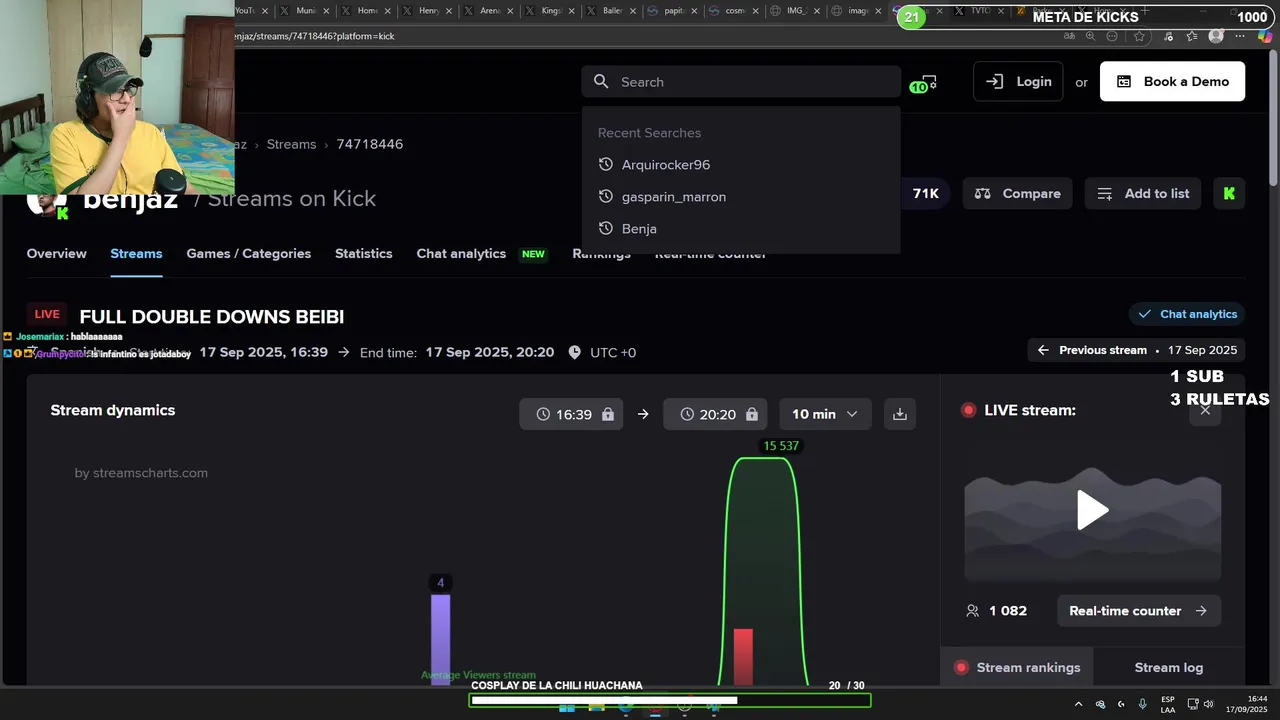Click the ESP LAA language indicator
This screenshot has width=1280, height=720.
click(x=1168, y=704)
